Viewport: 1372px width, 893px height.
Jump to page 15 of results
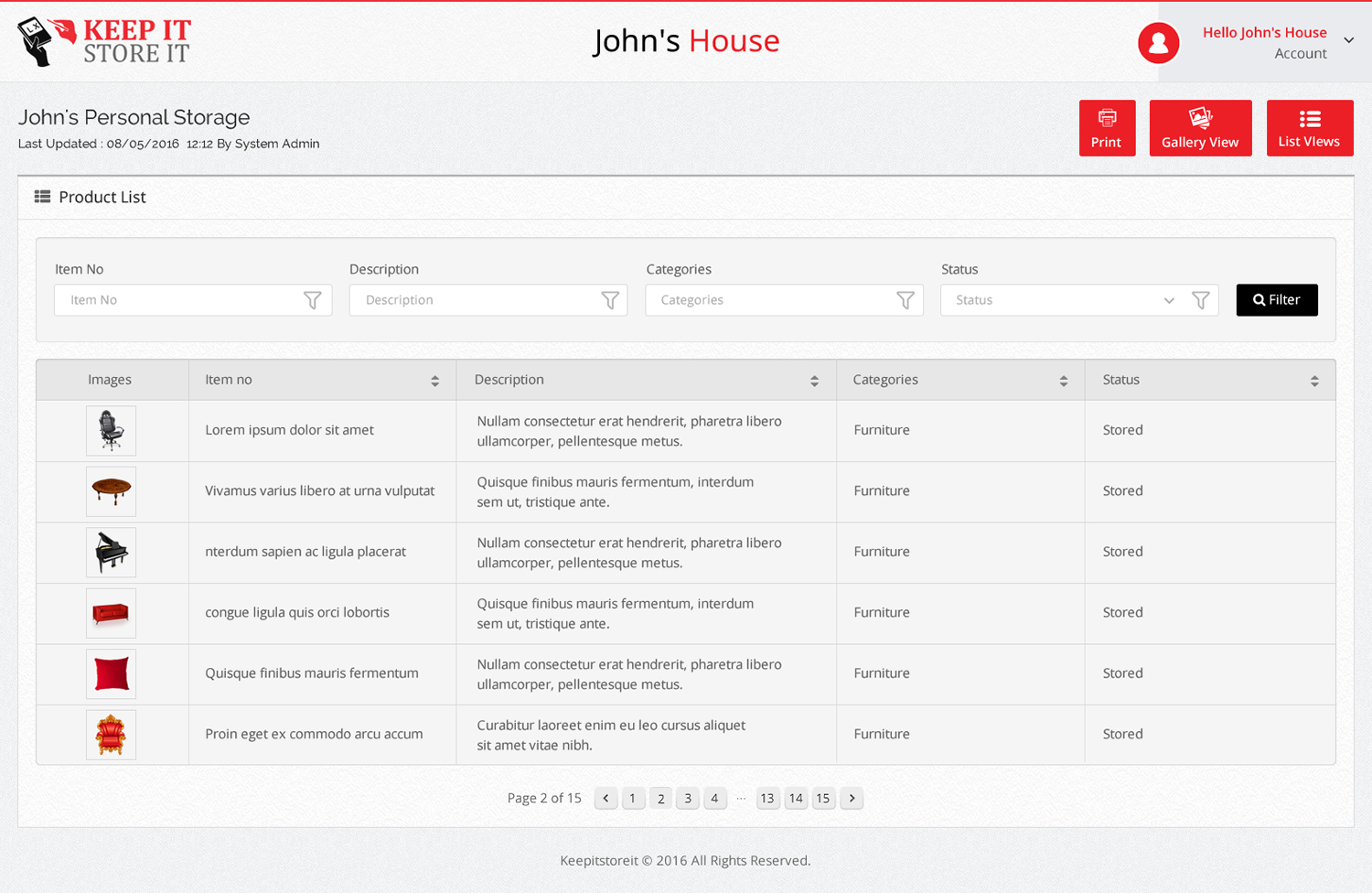click(823, 798)
